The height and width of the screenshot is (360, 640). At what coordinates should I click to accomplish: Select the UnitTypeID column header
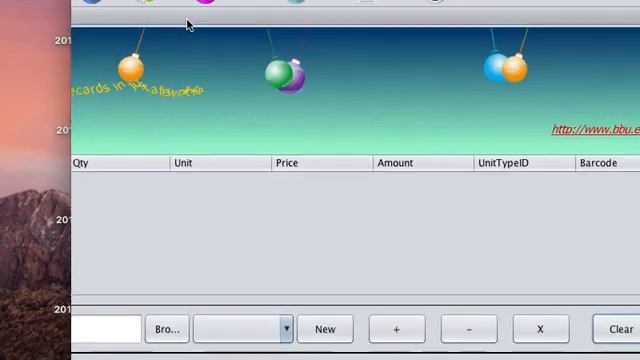524,163
